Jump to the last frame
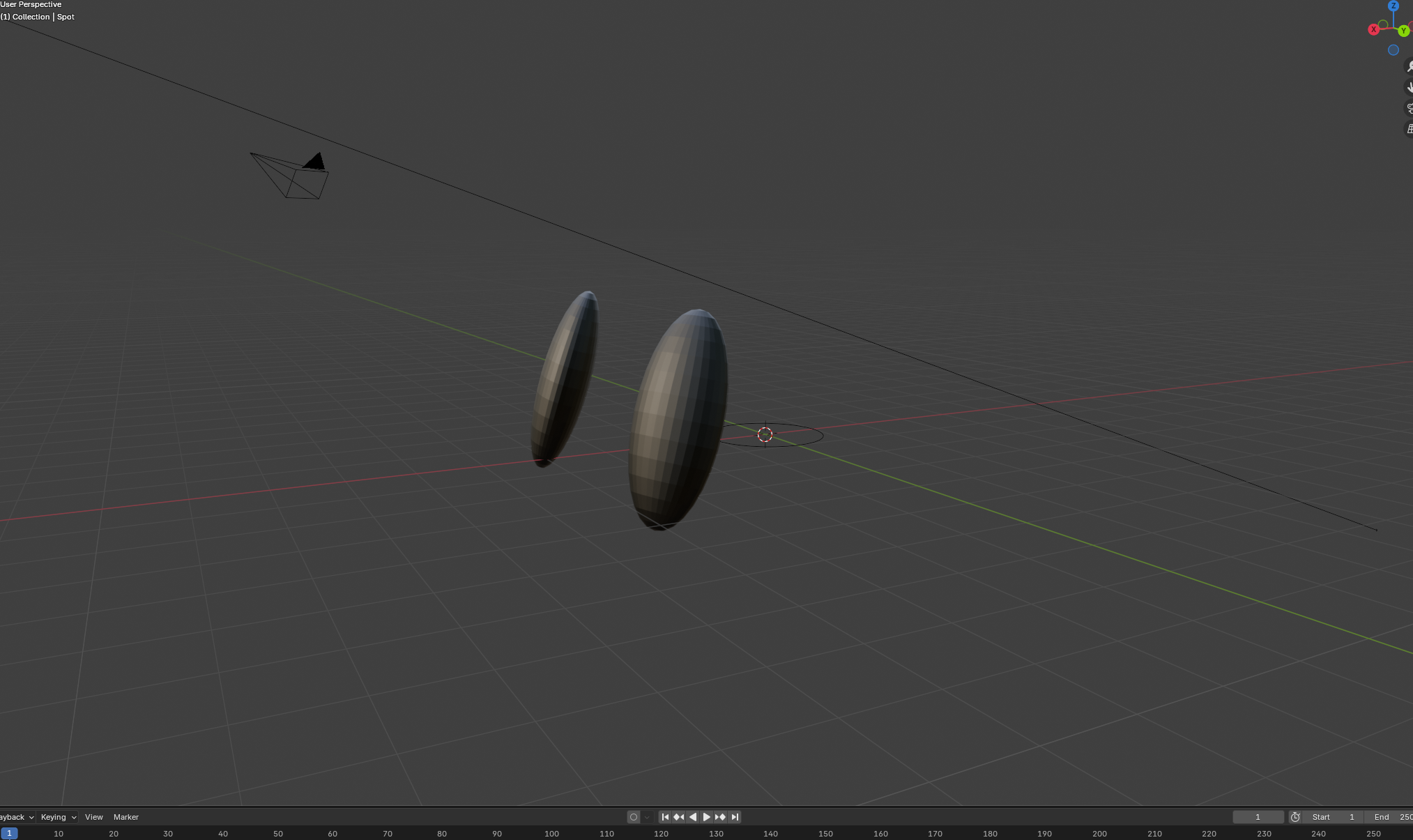The width and height of the screenshot is (1413, 840). 735,817
